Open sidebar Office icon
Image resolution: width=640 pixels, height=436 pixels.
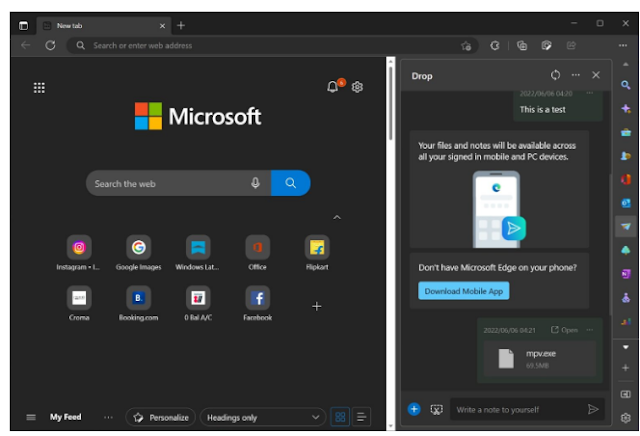click(625, 179)
